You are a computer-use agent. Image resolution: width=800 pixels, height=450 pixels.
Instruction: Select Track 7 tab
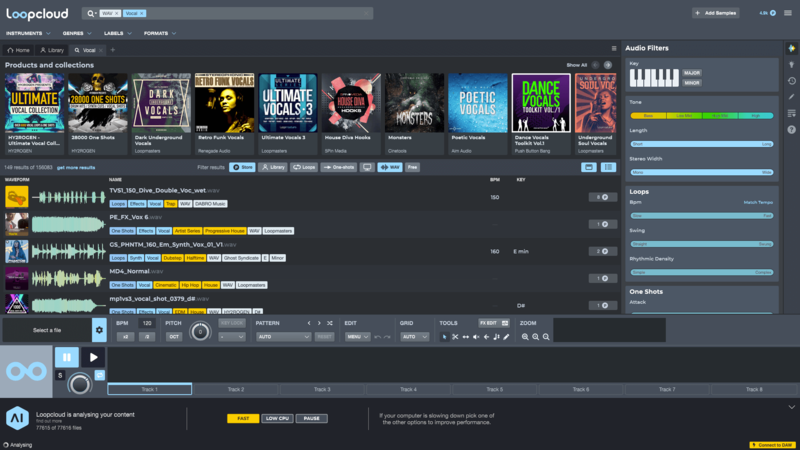[667, 389]
